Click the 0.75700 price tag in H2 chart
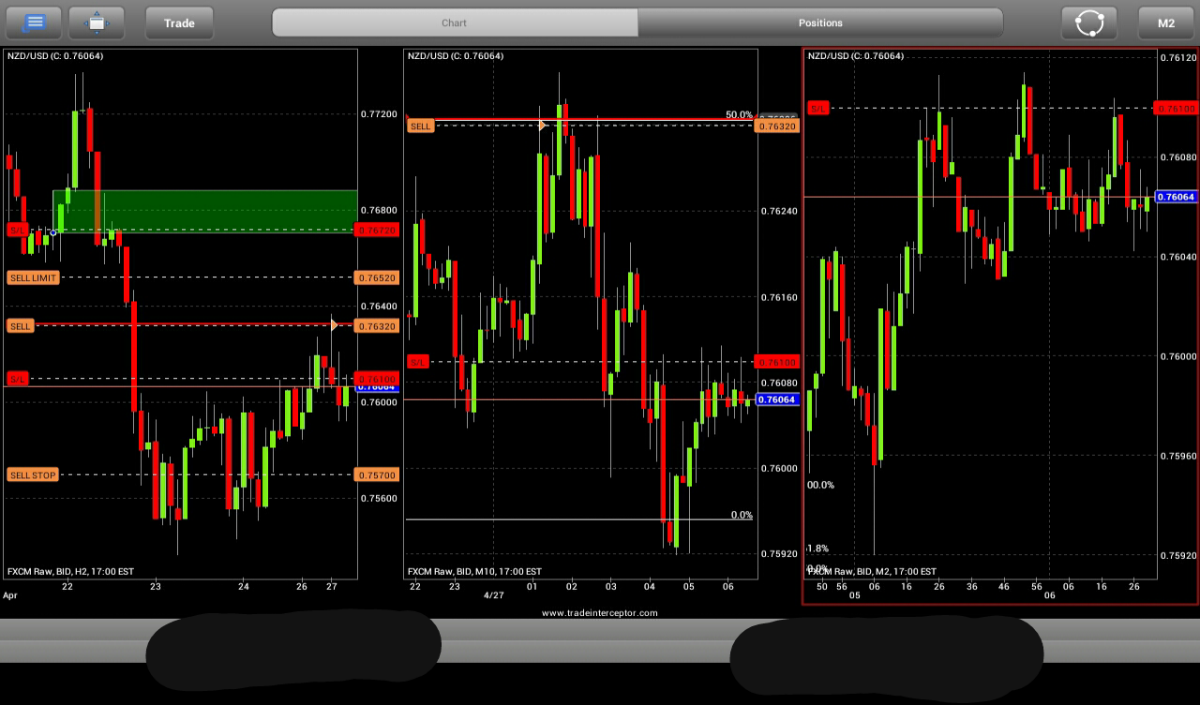Viewport: 1200px width, 705px height. pos(377,475)
